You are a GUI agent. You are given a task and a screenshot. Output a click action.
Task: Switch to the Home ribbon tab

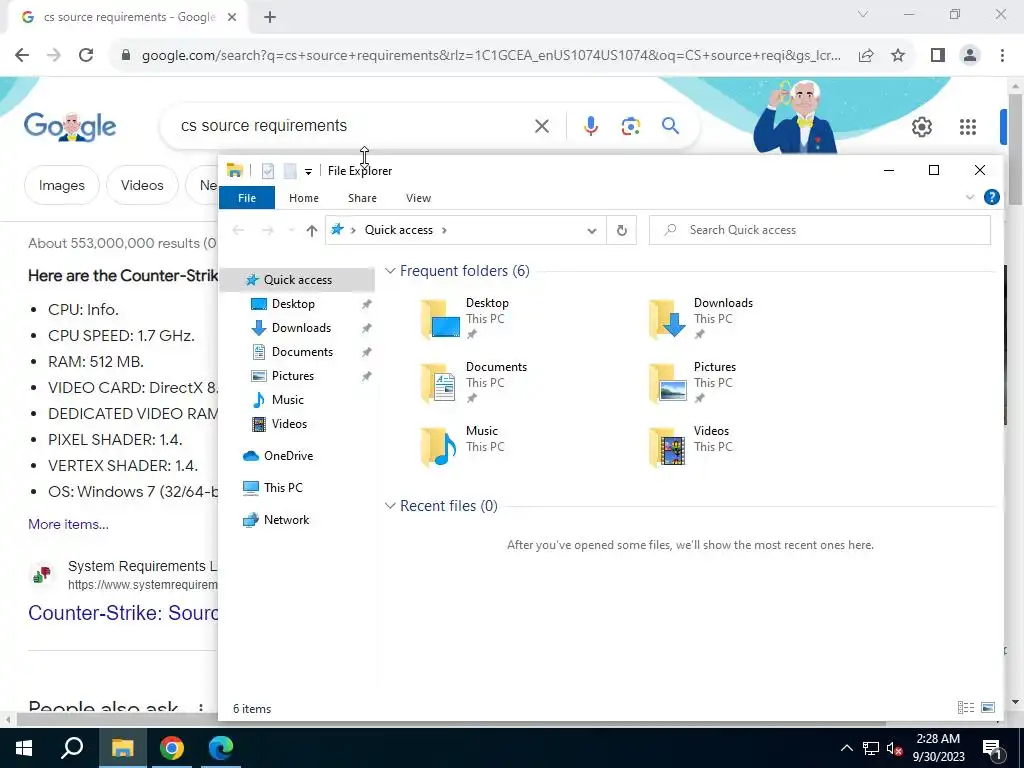coord(304,198)
